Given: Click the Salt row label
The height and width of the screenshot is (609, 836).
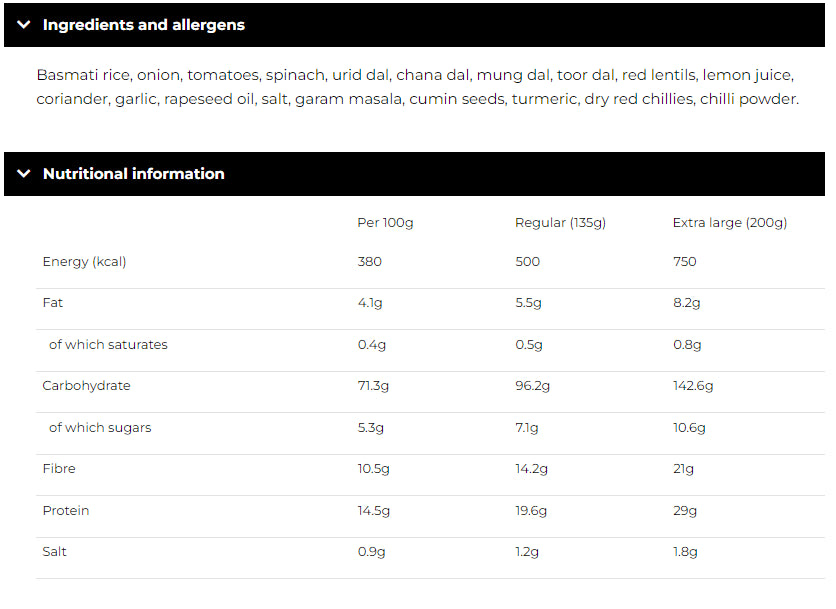Looking at the screenshot, I should click(54, 552).
